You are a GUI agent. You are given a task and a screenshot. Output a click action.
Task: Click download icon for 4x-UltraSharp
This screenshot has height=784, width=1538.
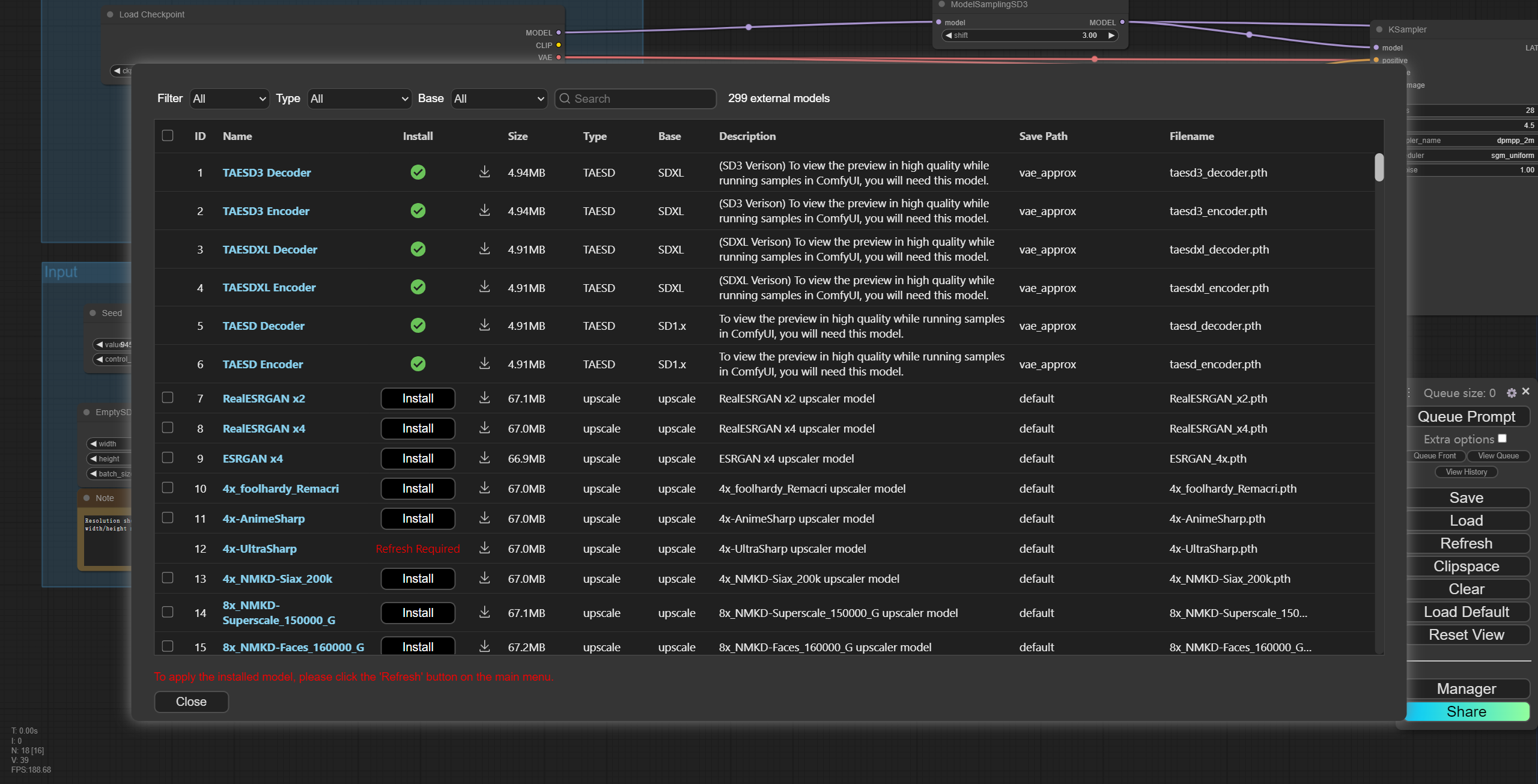[484, 548]
